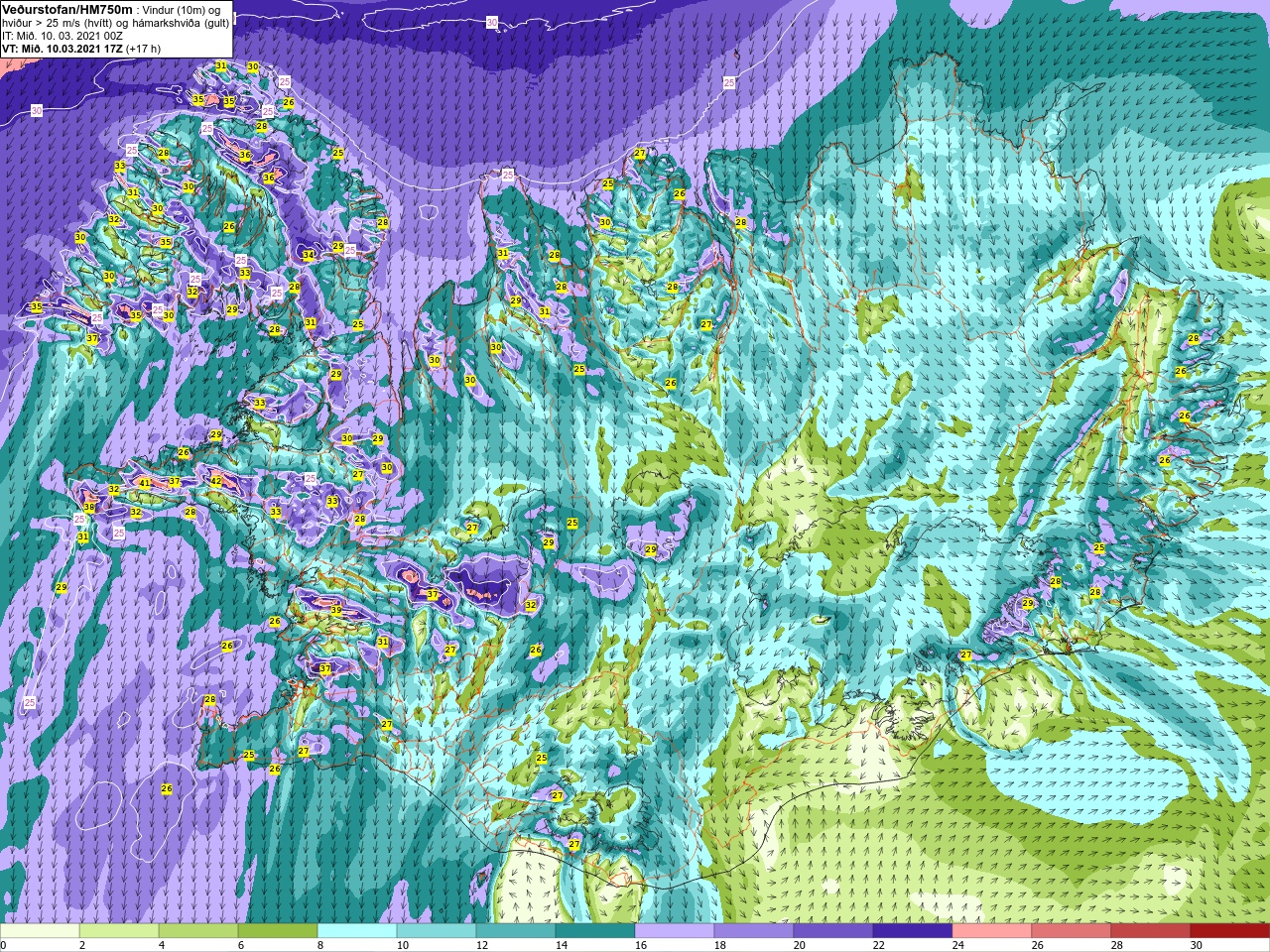The width and height of the screenshot is (1270, 952).
Task: Click the 'IT: Mið. 10. 03. 2021 00Z' line
Action: [x=63, y=36]
